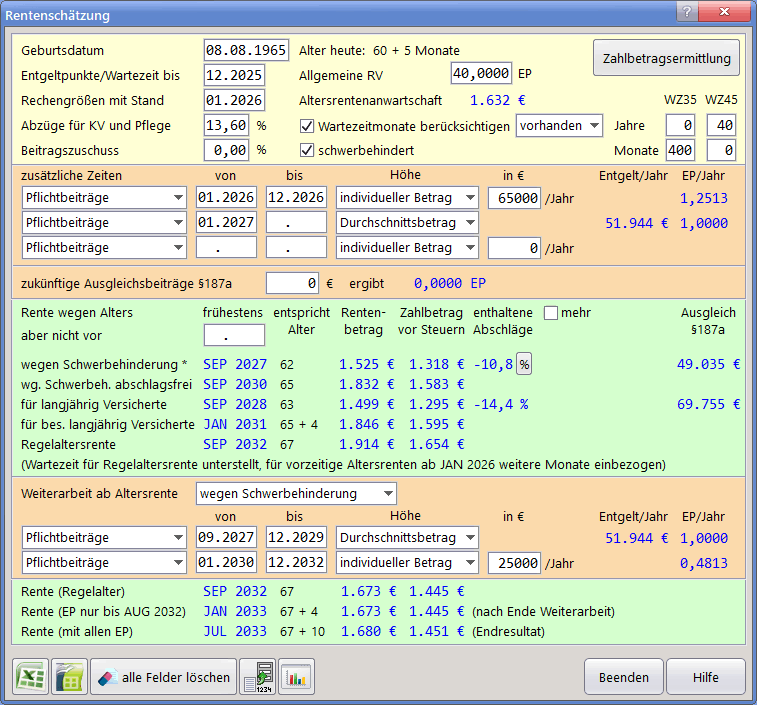This screenshot has height=705, width=757.
Task: Clear all fields with 'alle Felder löschen'
Action: coord(163,677)
